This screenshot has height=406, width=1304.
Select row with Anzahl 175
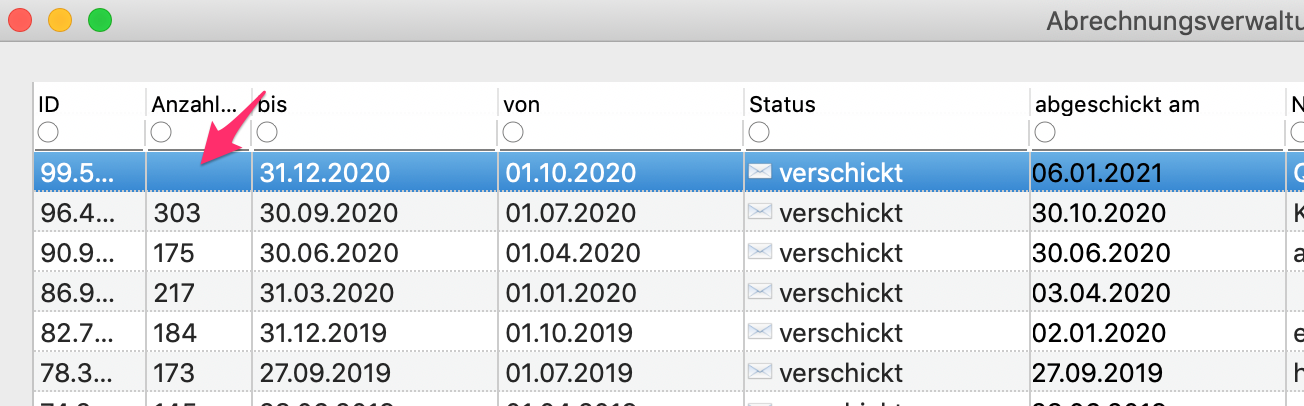pyautogui.click(x=668, y=252)
